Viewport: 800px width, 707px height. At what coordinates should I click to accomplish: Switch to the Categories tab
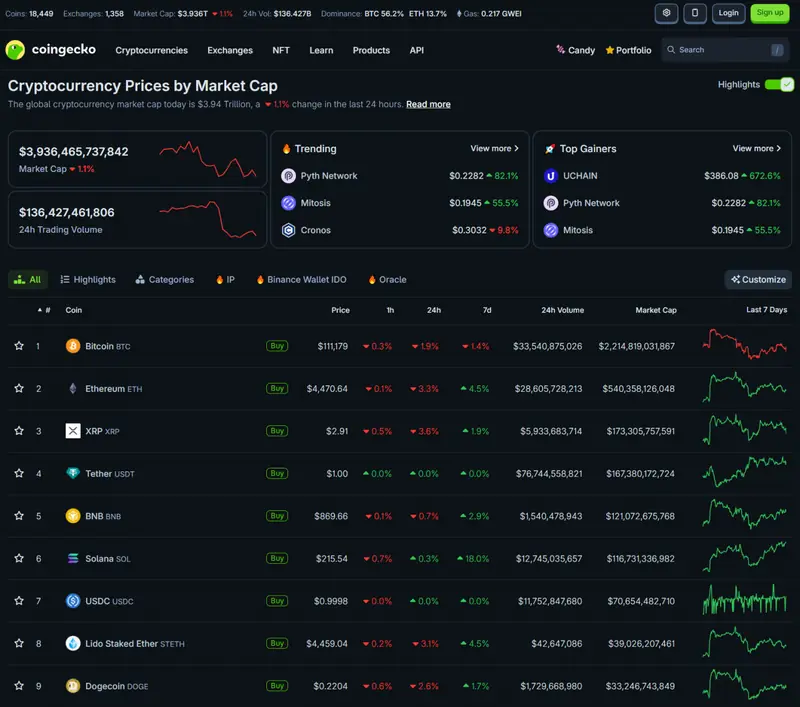pyautogui.click(x=164, y=280)
